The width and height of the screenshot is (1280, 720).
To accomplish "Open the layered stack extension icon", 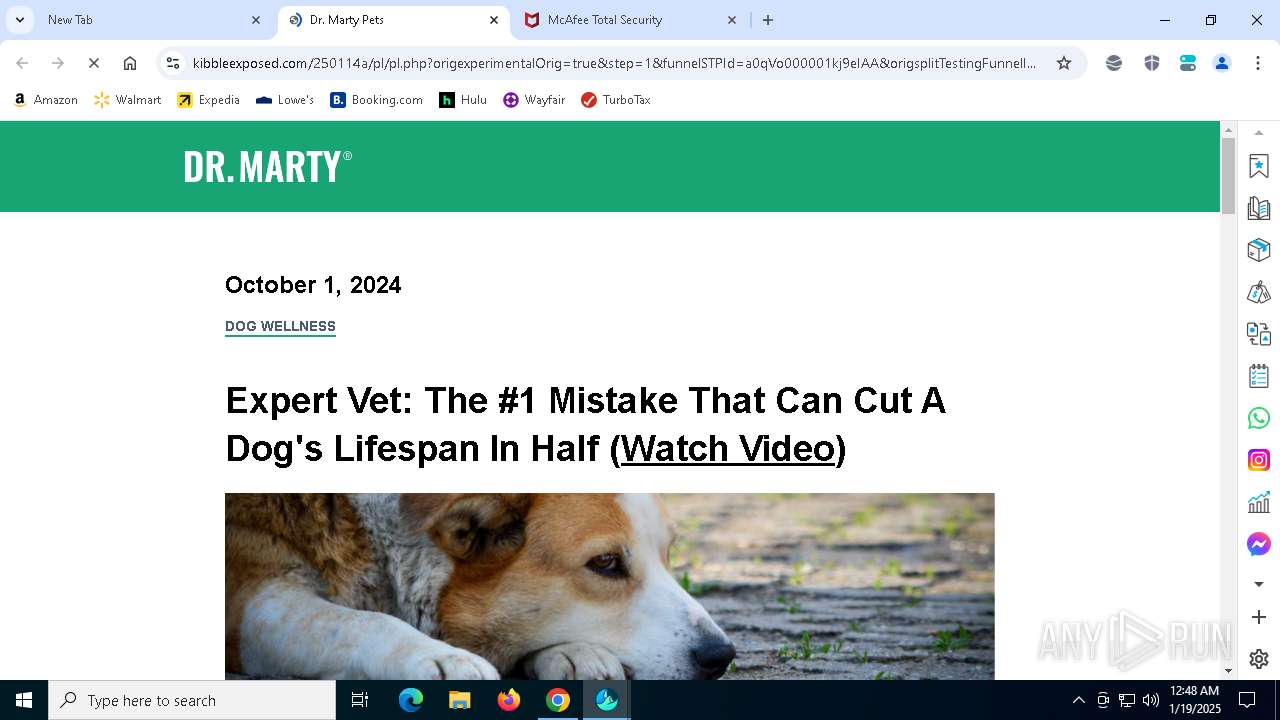I will click(x=1114, y=63).
